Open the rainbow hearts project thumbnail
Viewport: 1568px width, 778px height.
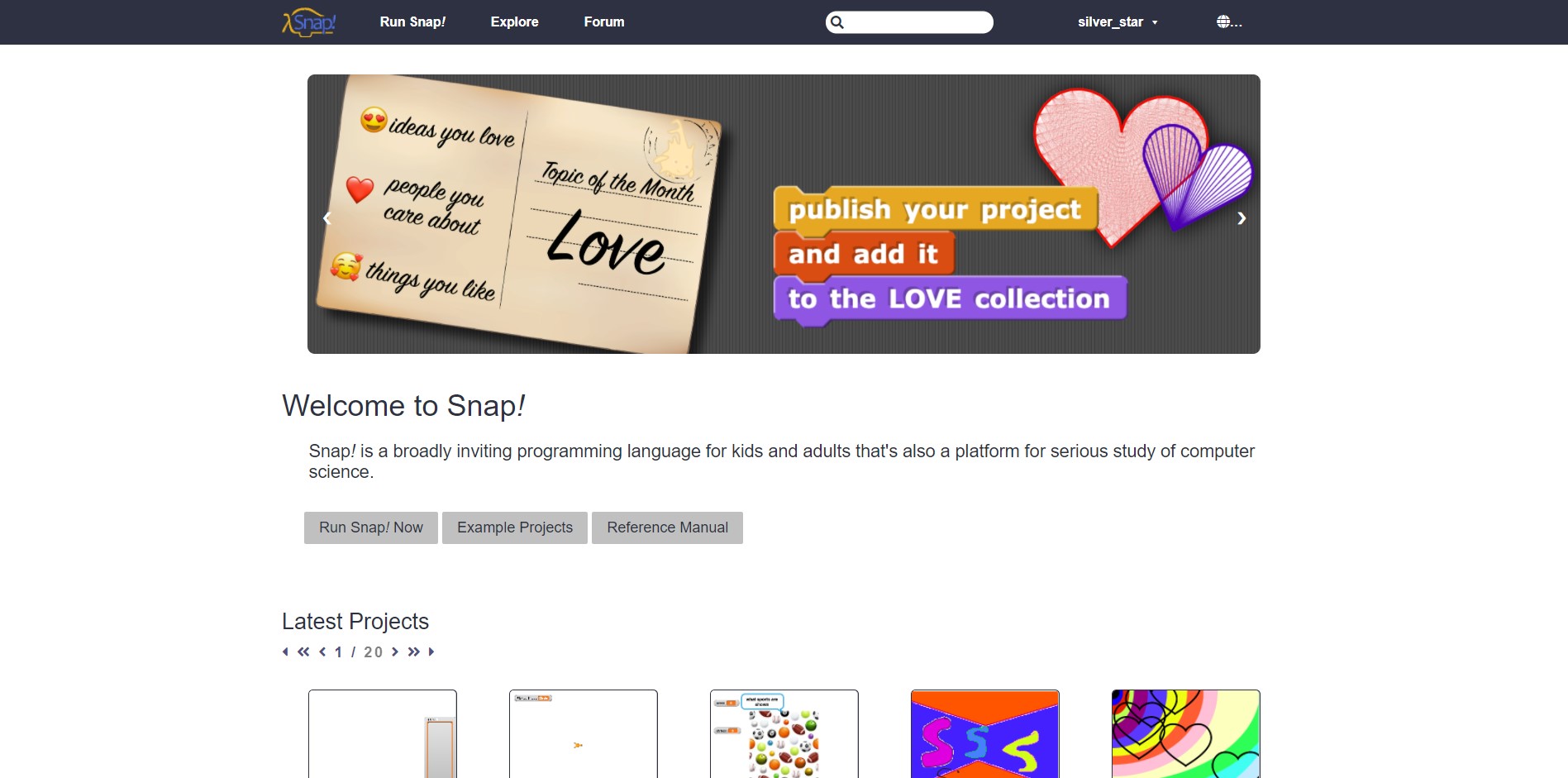click(1184, 734)
